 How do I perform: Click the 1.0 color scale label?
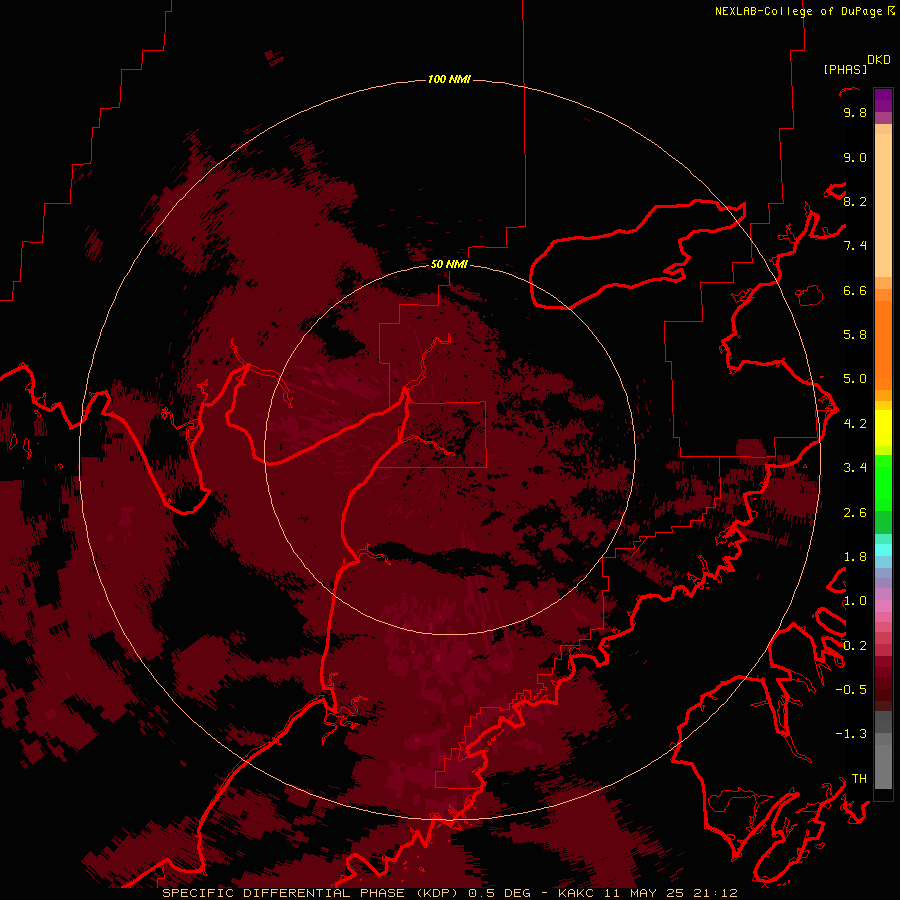(x=855, y=601)
